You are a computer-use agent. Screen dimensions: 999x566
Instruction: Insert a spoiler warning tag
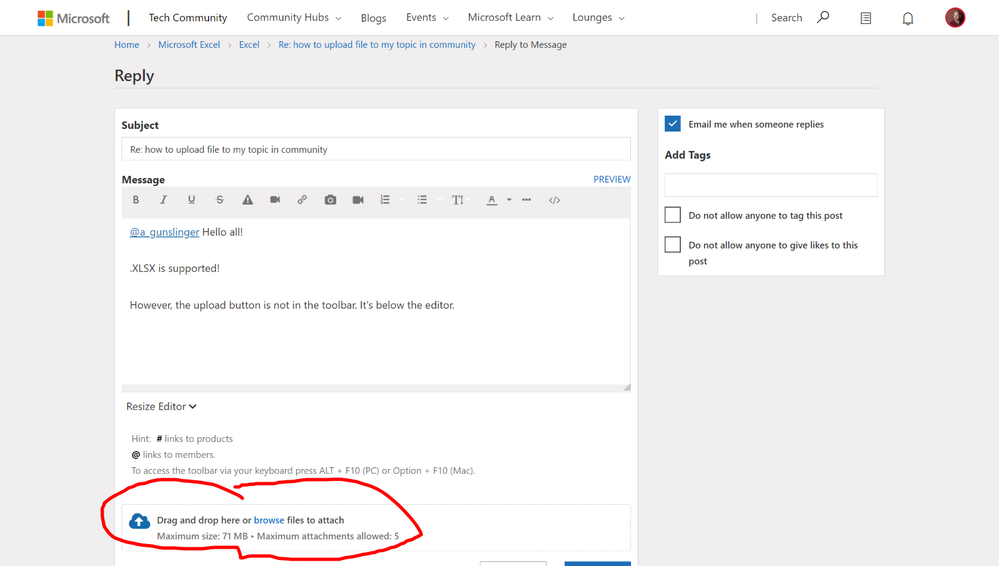(247, 200)
